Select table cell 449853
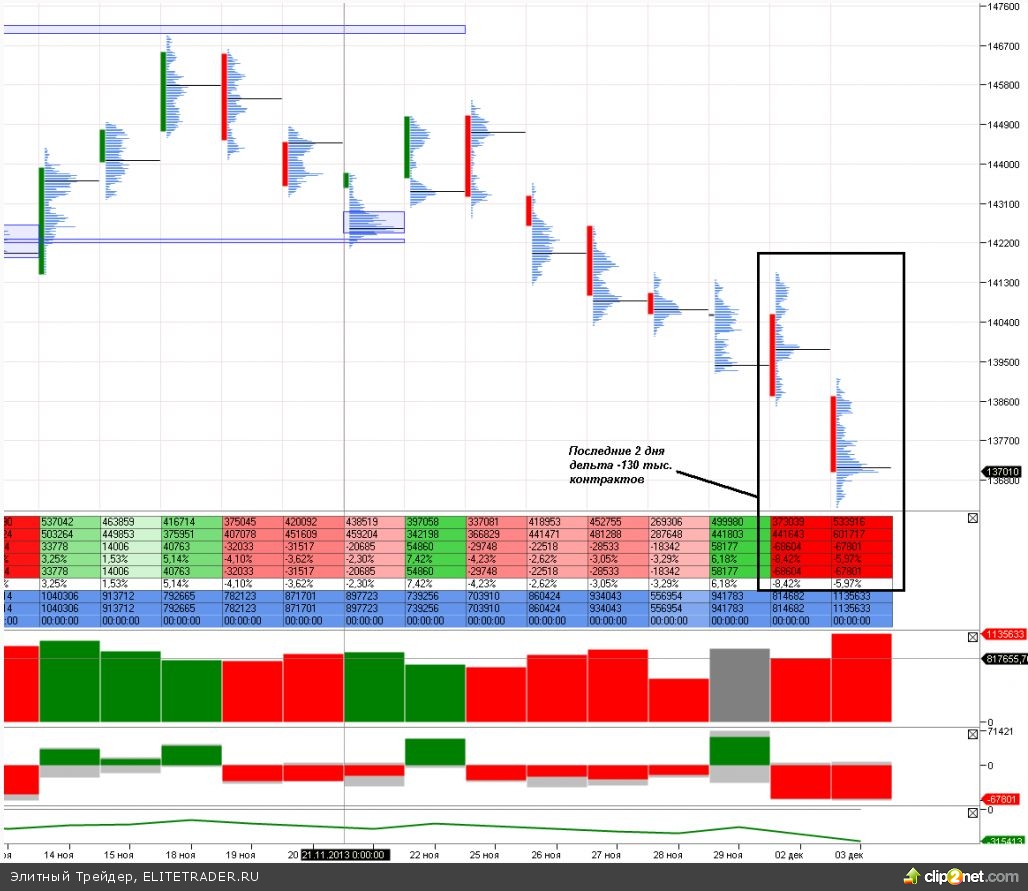The width and height of the screenshot is (1028, 891). click(x=130, y=534)
